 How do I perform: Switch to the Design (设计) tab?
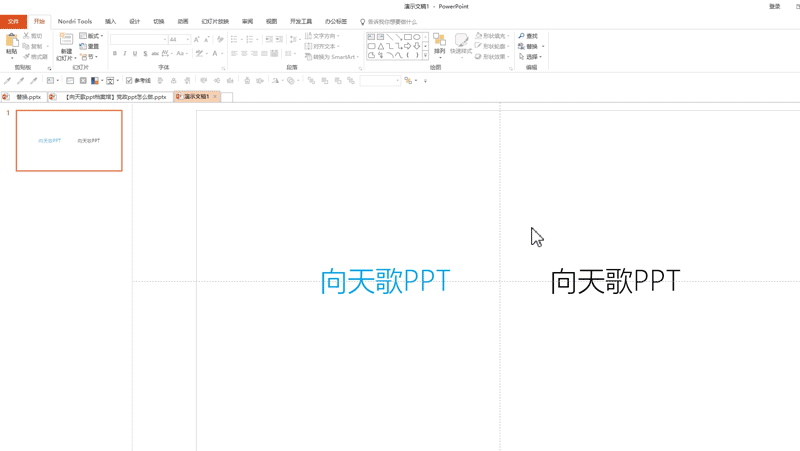coord(135,21)
